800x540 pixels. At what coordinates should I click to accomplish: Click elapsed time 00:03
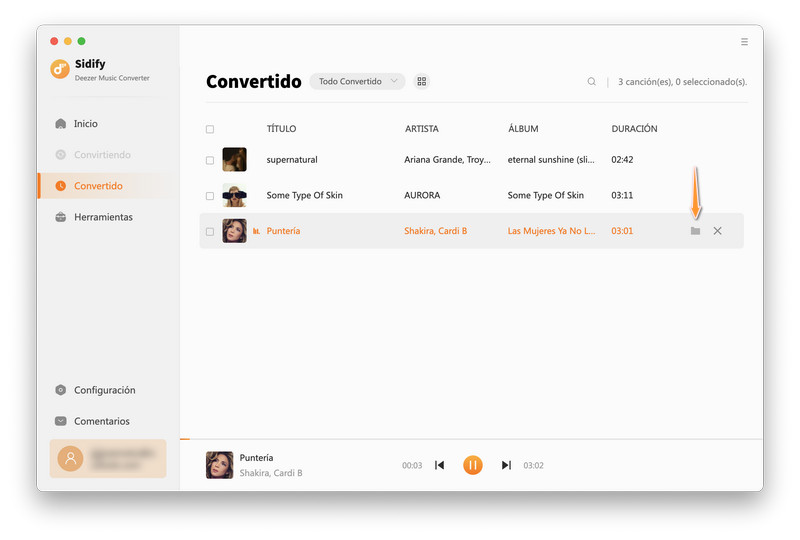(x=412, y=465)
